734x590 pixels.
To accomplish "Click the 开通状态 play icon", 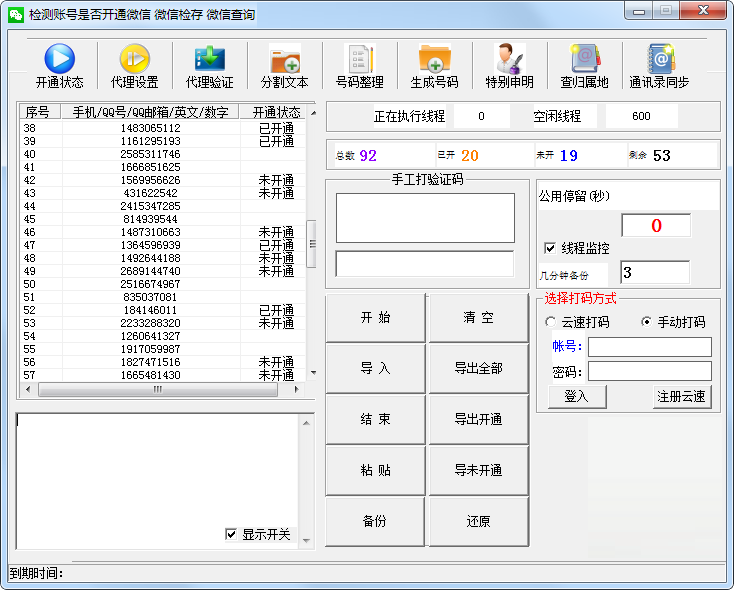I will coord(59,59).
